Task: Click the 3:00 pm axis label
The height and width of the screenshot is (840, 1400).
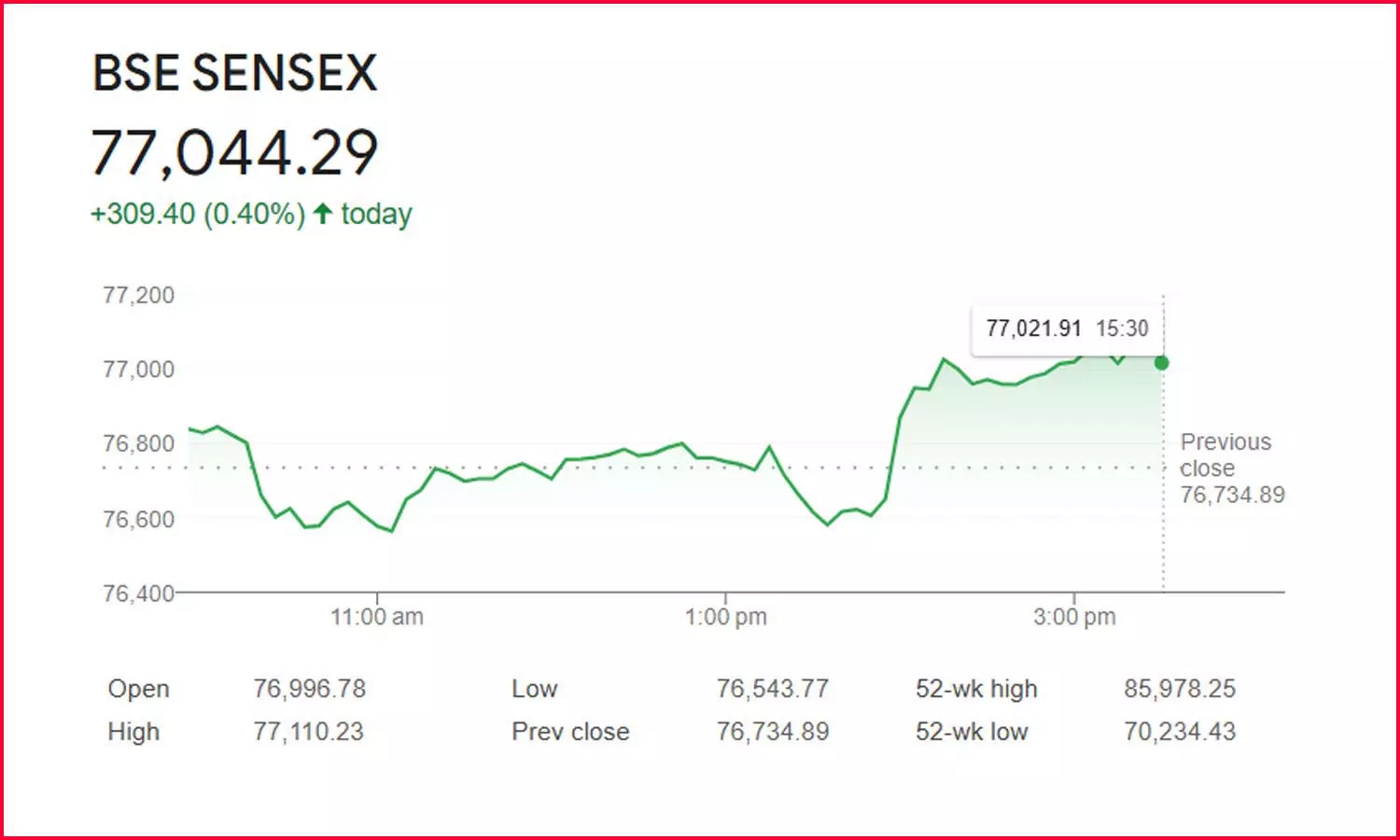Action: [x=1074, y=617]
